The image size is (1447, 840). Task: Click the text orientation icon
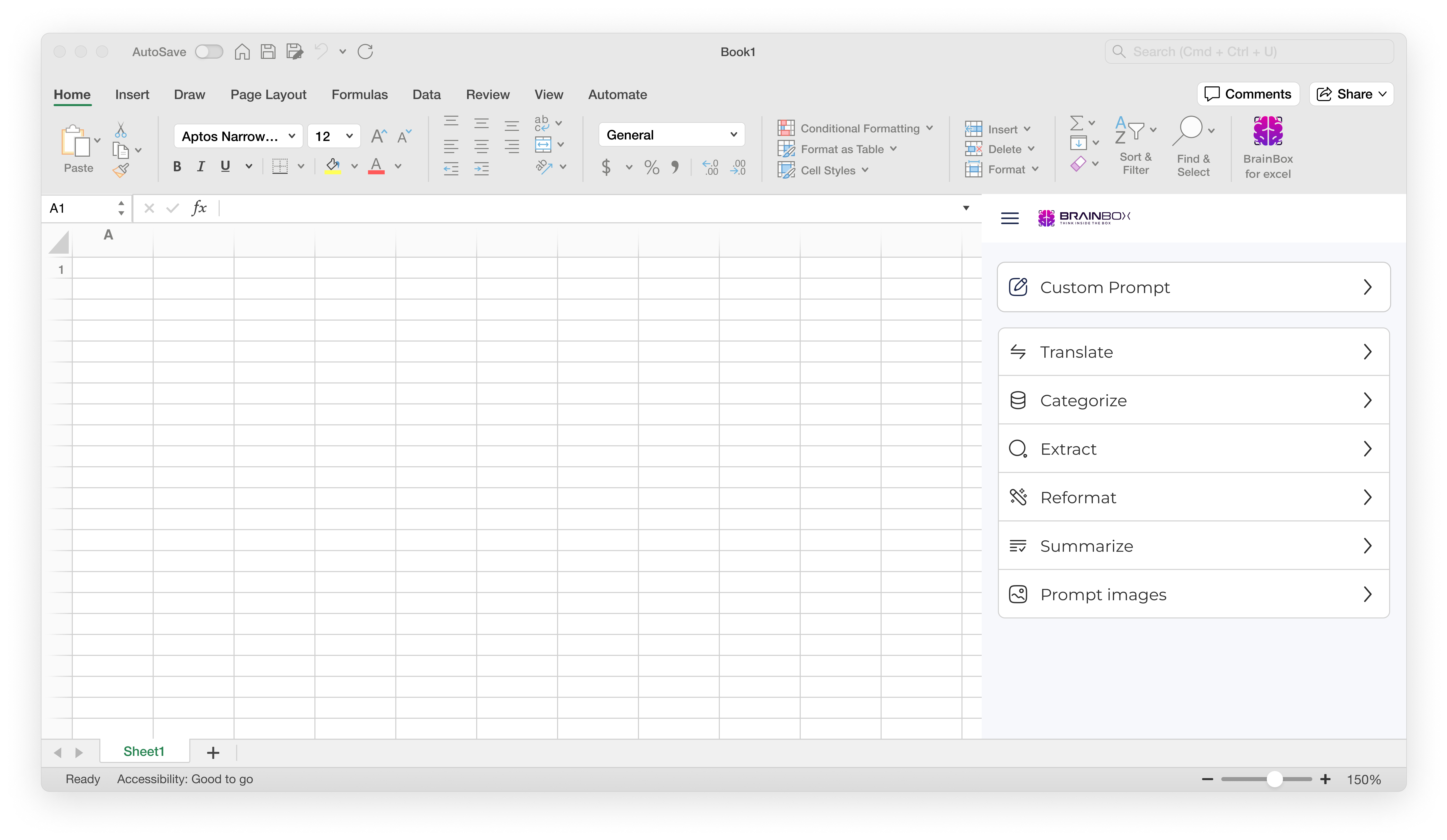coord(544,166)
